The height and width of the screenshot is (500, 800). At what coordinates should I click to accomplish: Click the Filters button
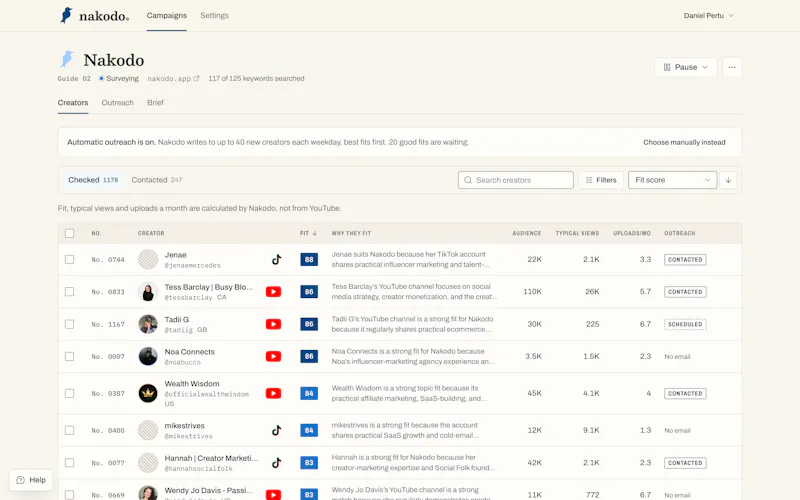point(601,180)
